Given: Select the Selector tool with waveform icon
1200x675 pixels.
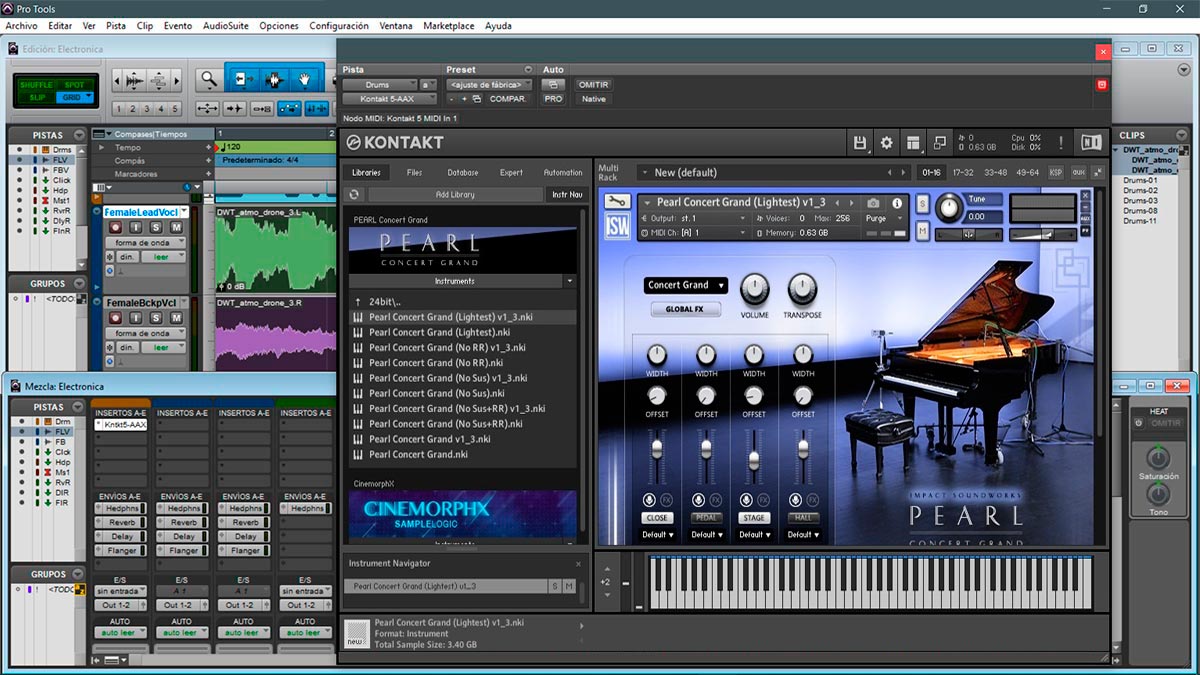Looking at the screenshot, I should pyautogui.click(x=274, y=79).
